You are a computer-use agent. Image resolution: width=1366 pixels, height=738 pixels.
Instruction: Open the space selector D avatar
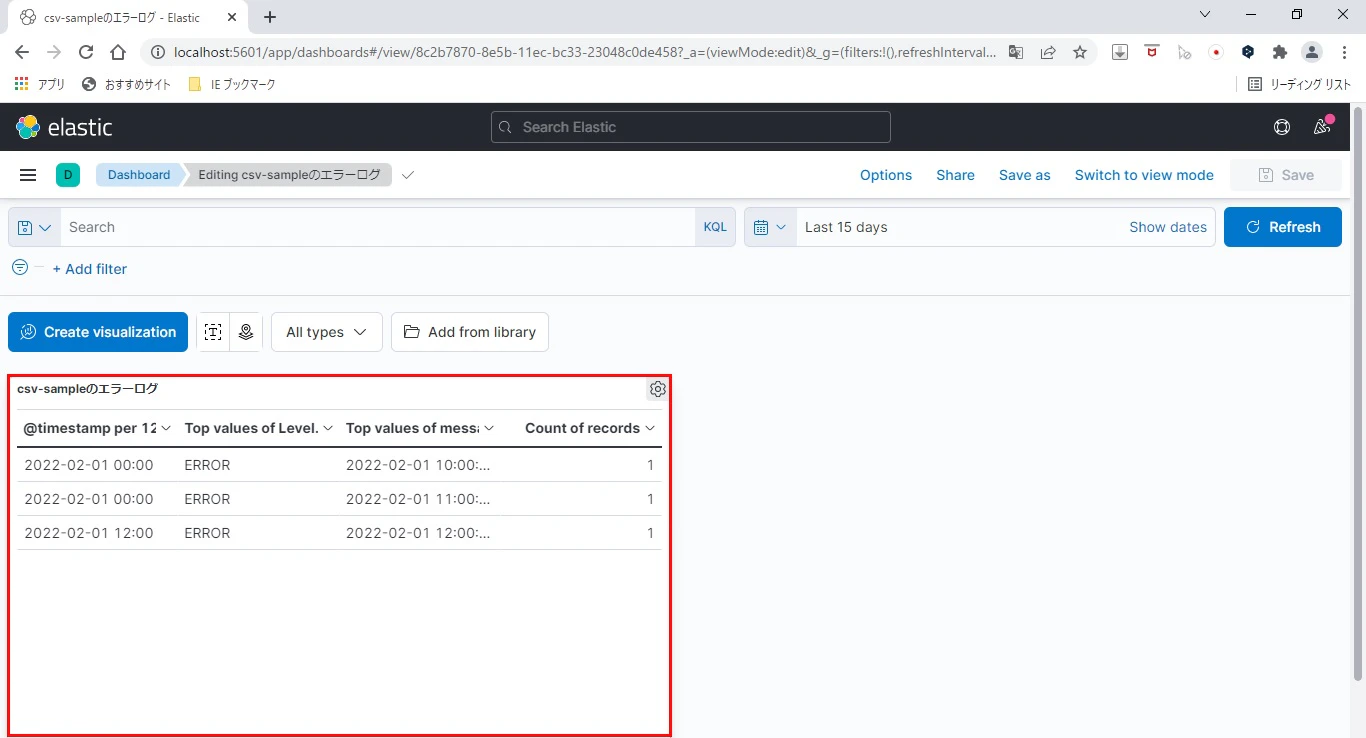pyautogui.click(x=68, y=175)
